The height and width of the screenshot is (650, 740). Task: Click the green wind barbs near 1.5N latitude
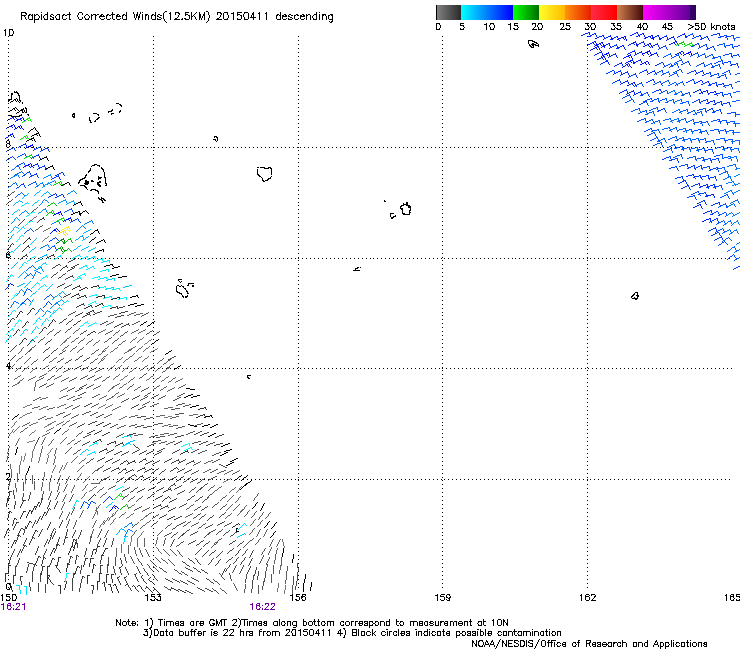pos(121,500)
